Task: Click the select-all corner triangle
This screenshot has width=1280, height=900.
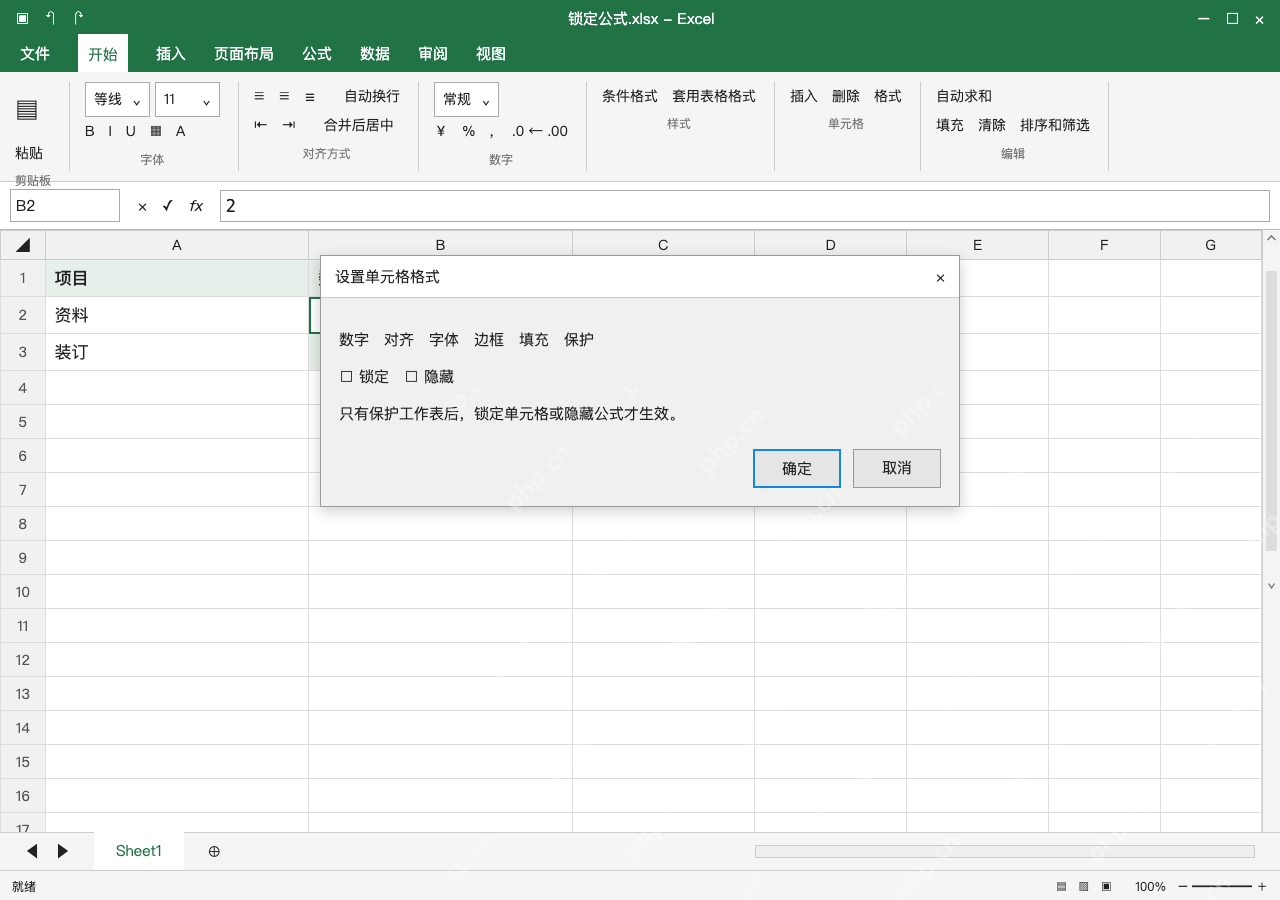Action: [x=23, y=245]
